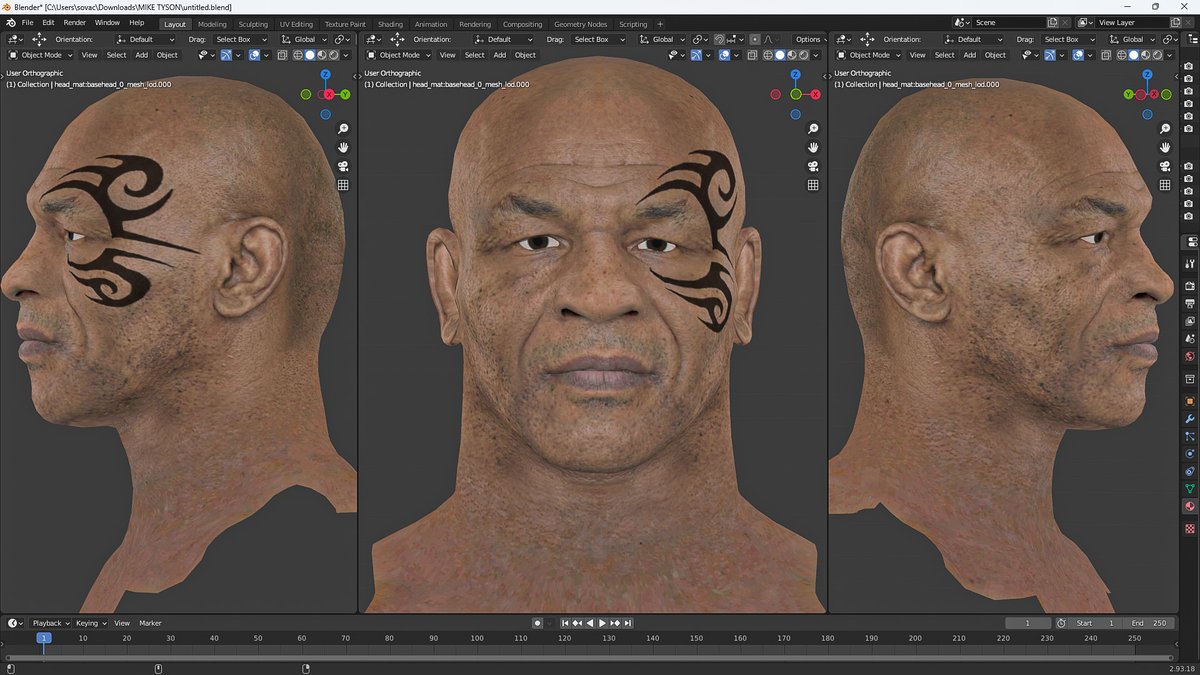Switch to the Geometry Nodes workspace tab
This screenshot has height=675, width=1200.
(580, 24)
